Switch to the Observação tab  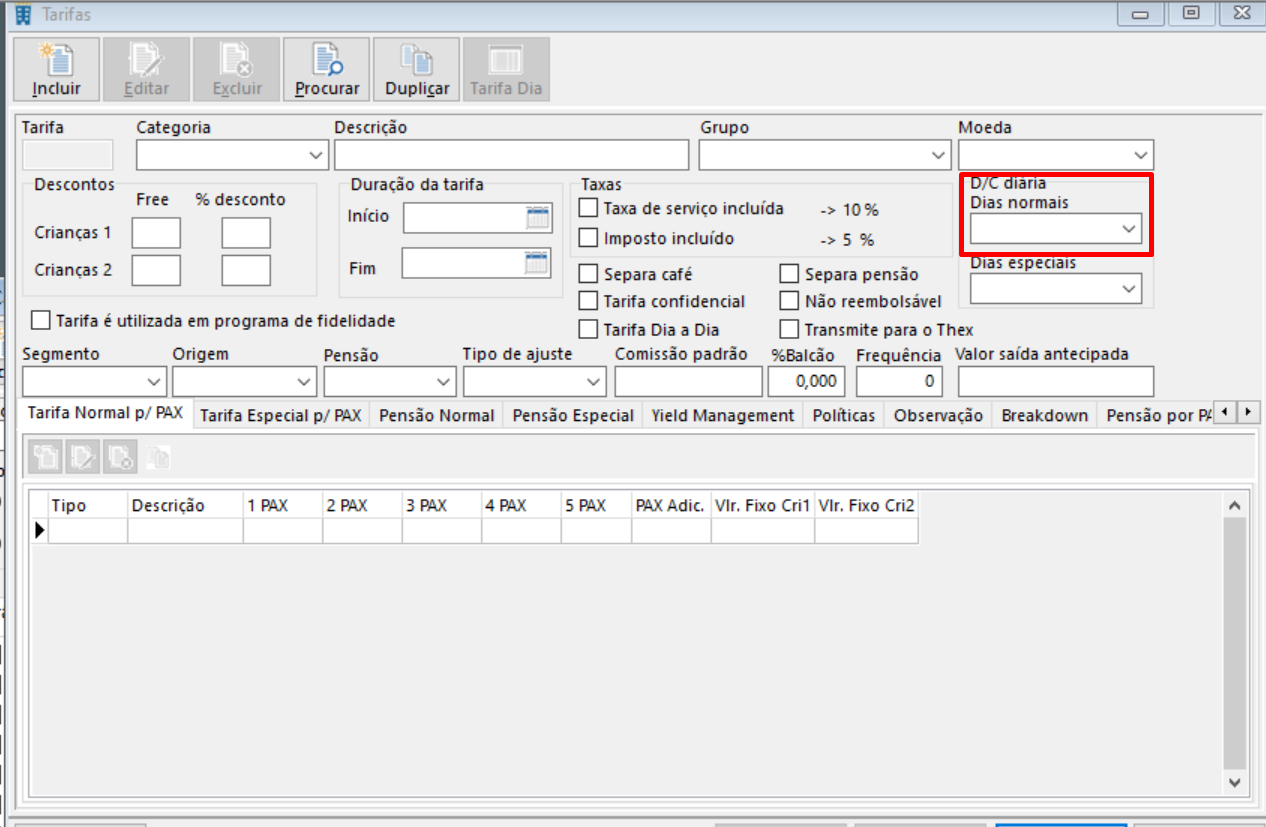coord(938,416)
